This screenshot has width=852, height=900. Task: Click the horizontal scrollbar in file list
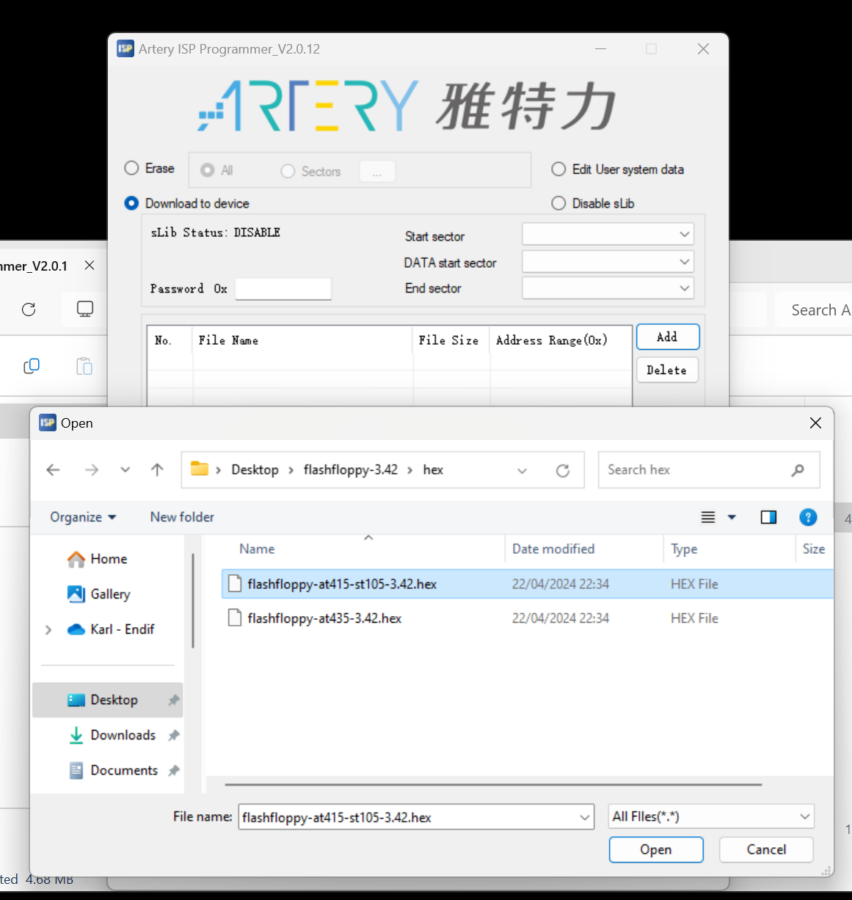tap(493, 784)
